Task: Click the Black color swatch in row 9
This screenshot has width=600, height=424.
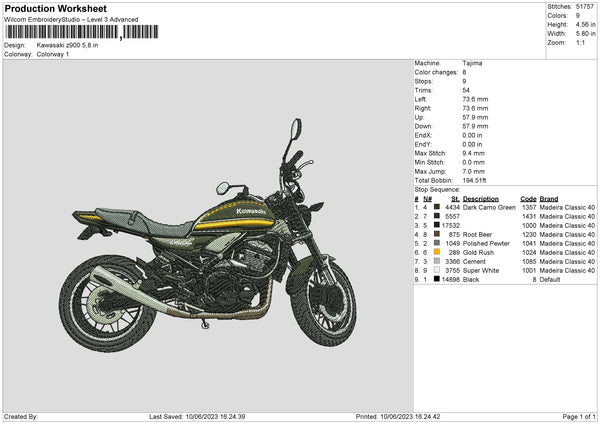Action: point(437,279)
